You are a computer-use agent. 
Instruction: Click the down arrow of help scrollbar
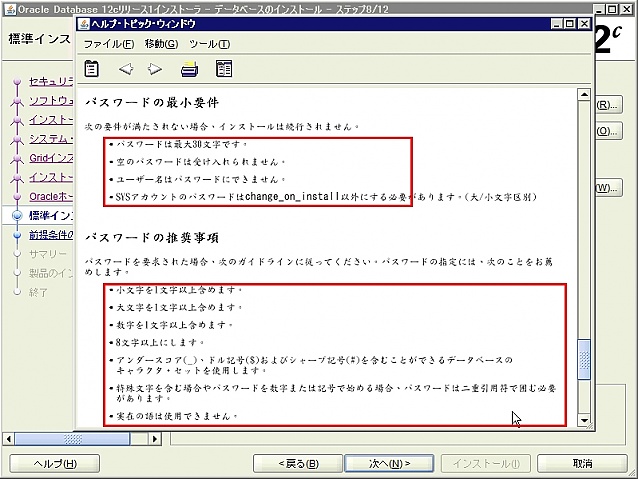pos(584,420)
